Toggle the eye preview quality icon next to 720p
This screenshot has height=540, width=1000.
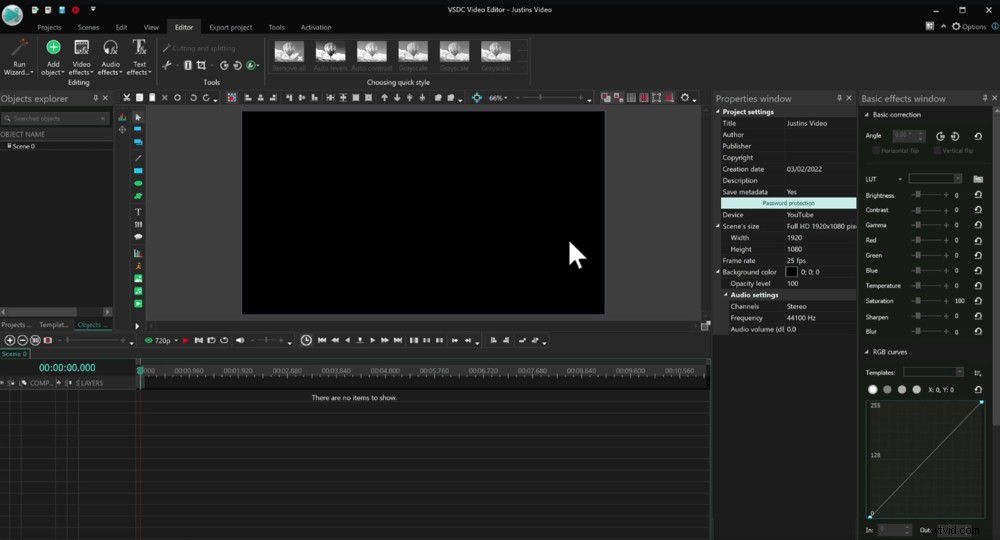pyautogui.click(x=149, y=340)
